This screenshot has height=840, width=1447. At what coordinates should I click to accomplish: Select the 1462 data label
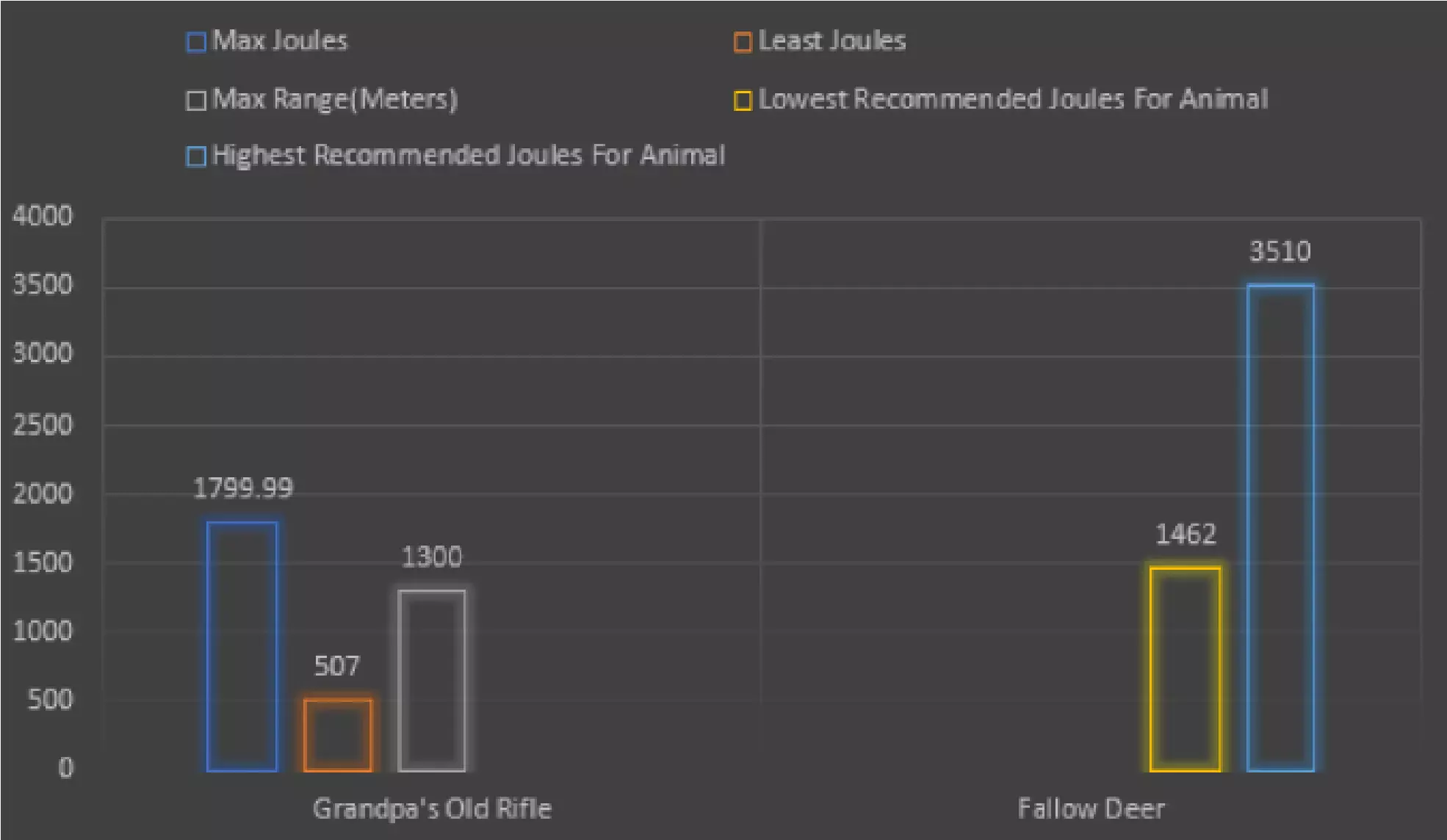pyautogui.click(x=1186, y=535)
